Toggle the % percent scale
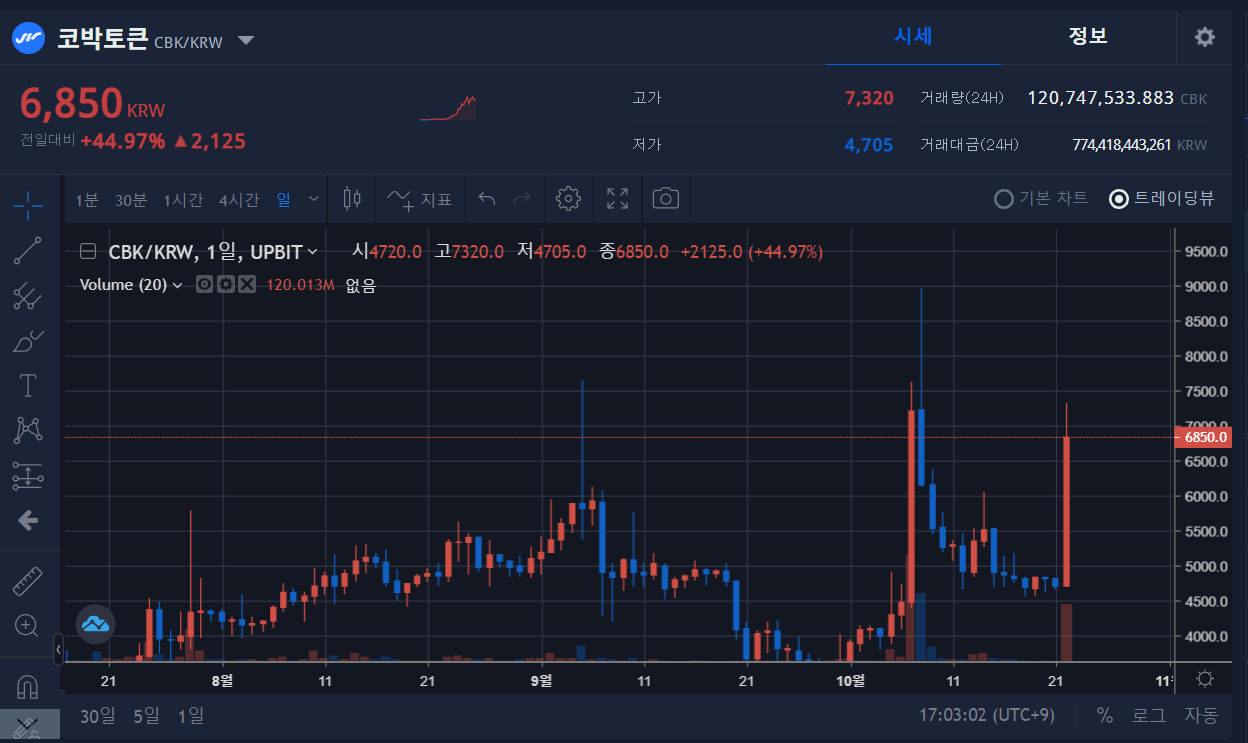 (x=1105, y=716)
